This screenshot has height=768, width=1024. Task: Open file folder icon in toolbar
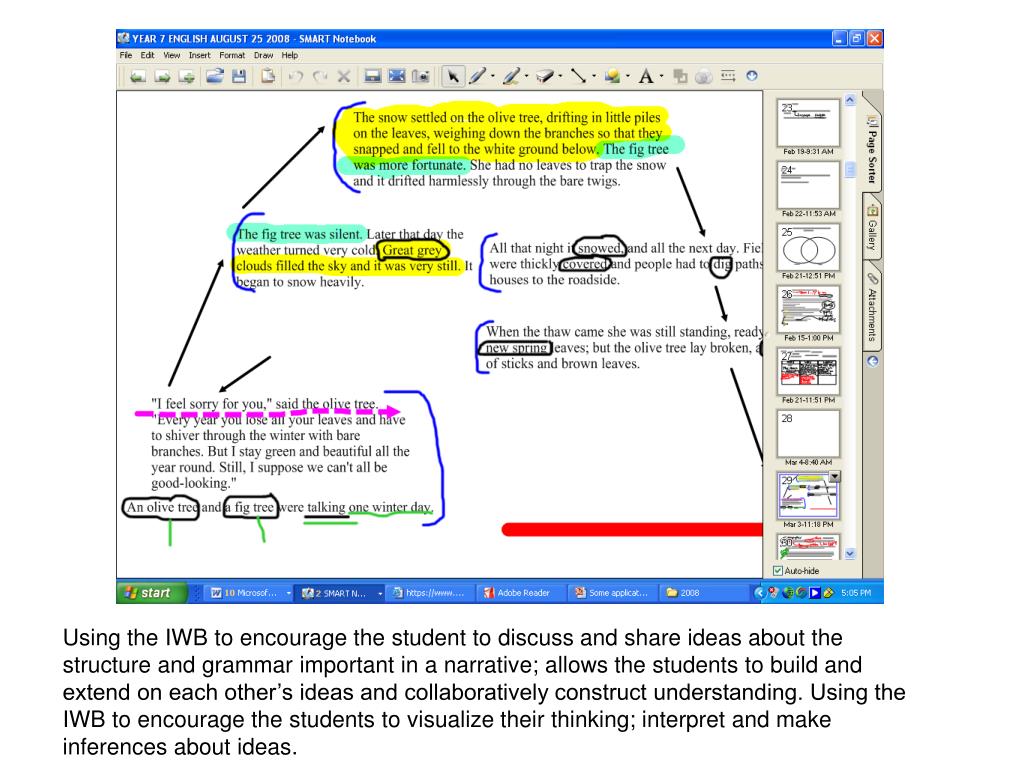215,76
